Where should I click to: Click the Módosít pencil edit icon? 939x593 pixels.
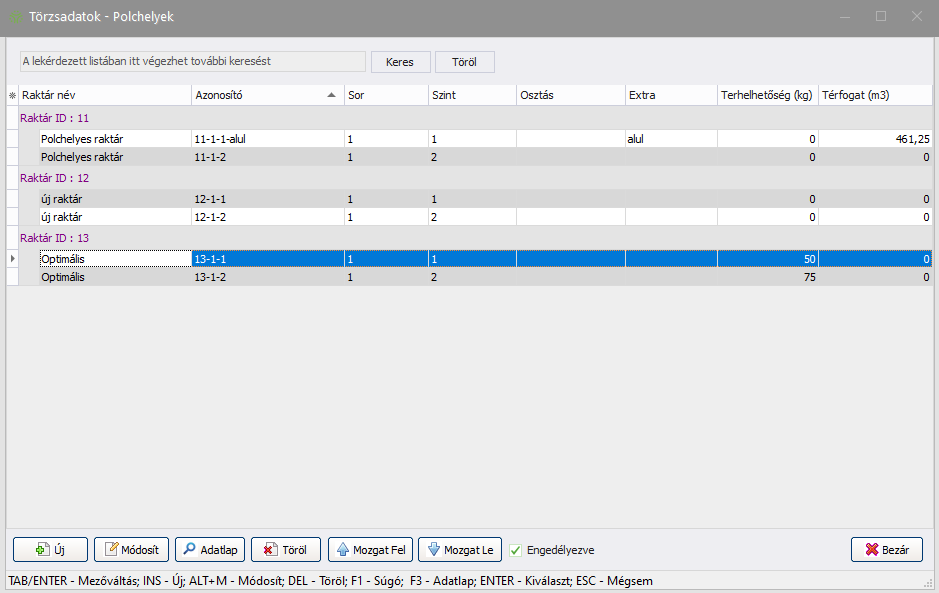pos(111,550)
